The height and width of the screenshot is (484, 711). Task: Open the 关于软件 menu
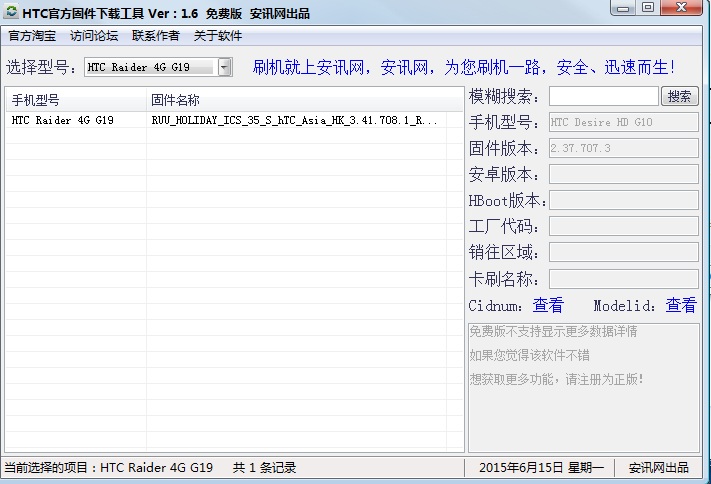pyautogui.click(x=217, y=36)
